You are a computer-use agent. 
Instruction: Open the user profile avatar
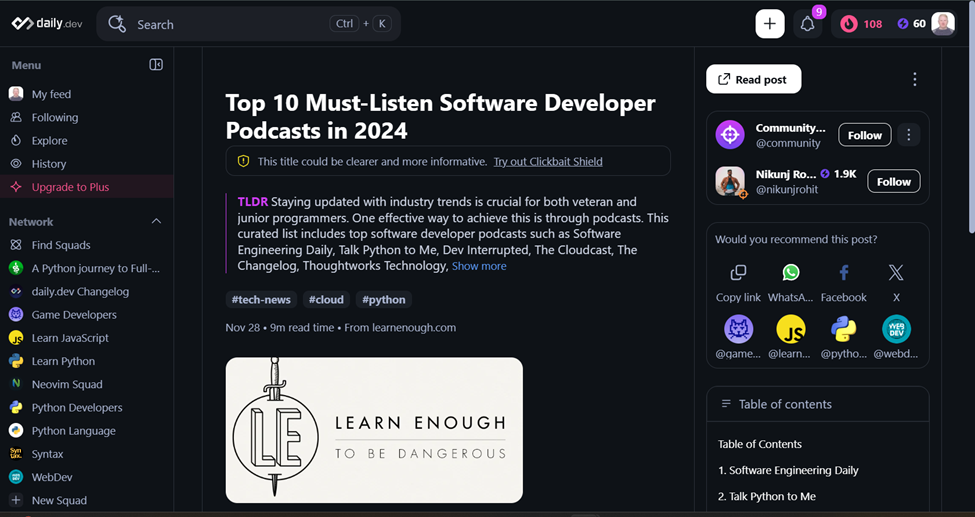coord(943,24)
